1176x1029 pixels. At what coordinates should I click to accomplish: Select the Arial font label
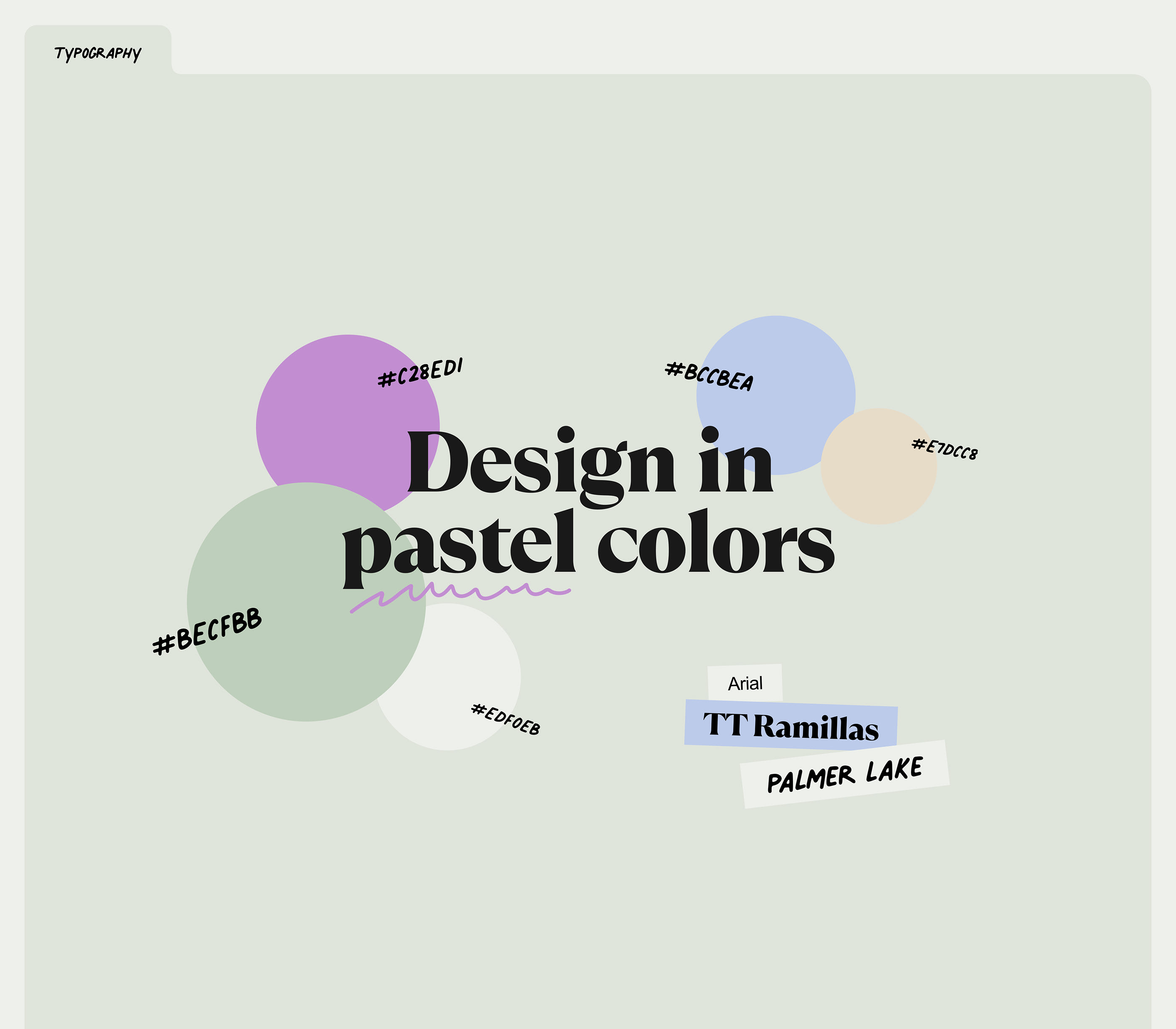click(x=745, y=683)
